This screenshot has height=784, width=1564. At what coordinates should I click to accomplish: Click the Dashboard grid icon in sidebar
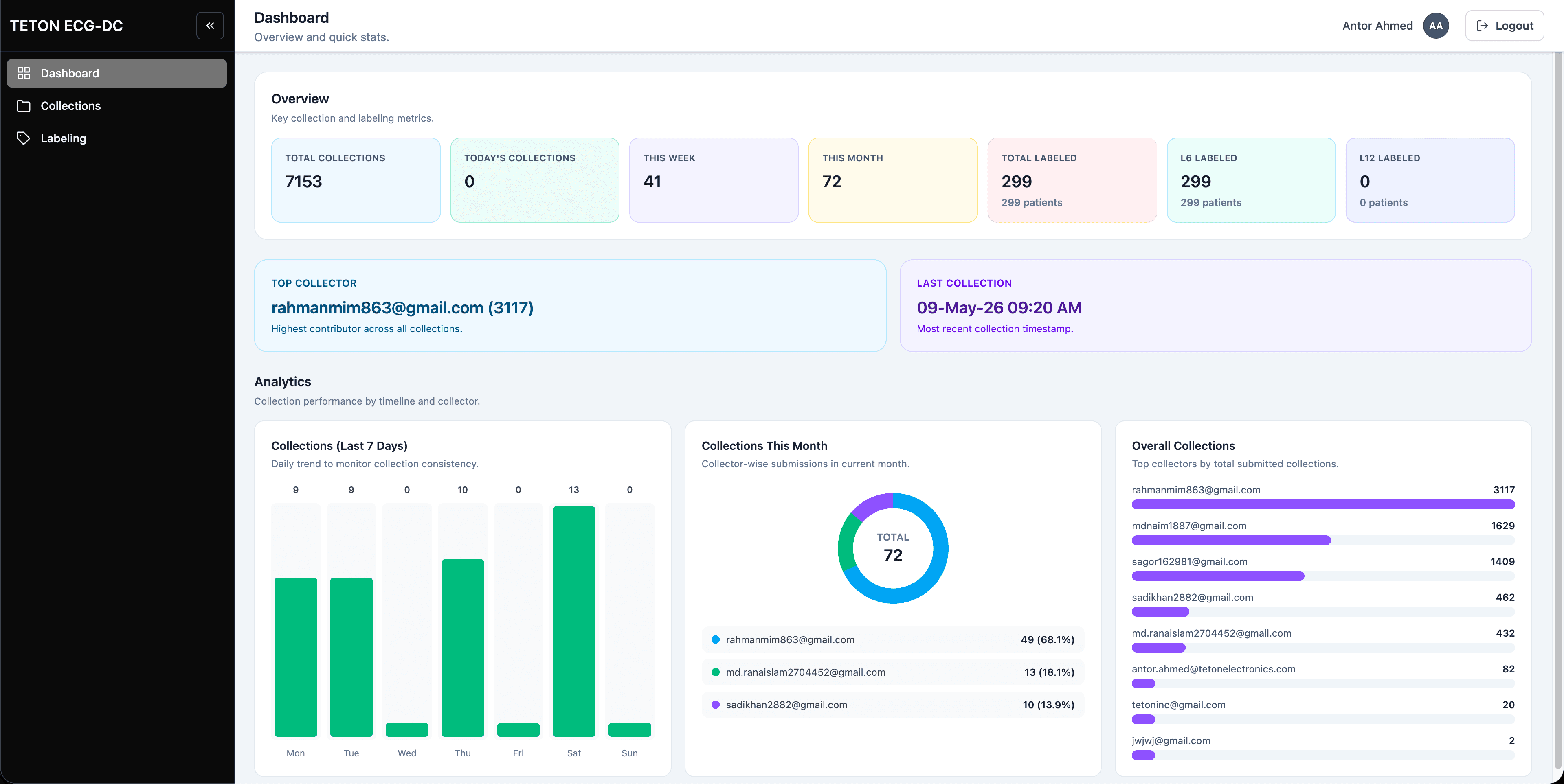click(x=24, y=73)
